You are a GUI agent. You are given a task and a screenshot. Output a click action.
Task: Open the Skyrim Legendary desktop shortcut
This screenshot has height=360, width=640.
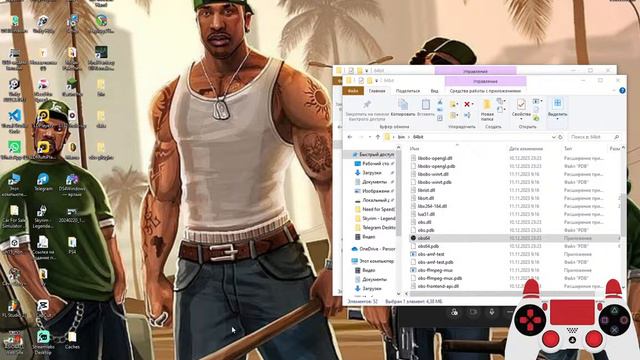(42, 216)
